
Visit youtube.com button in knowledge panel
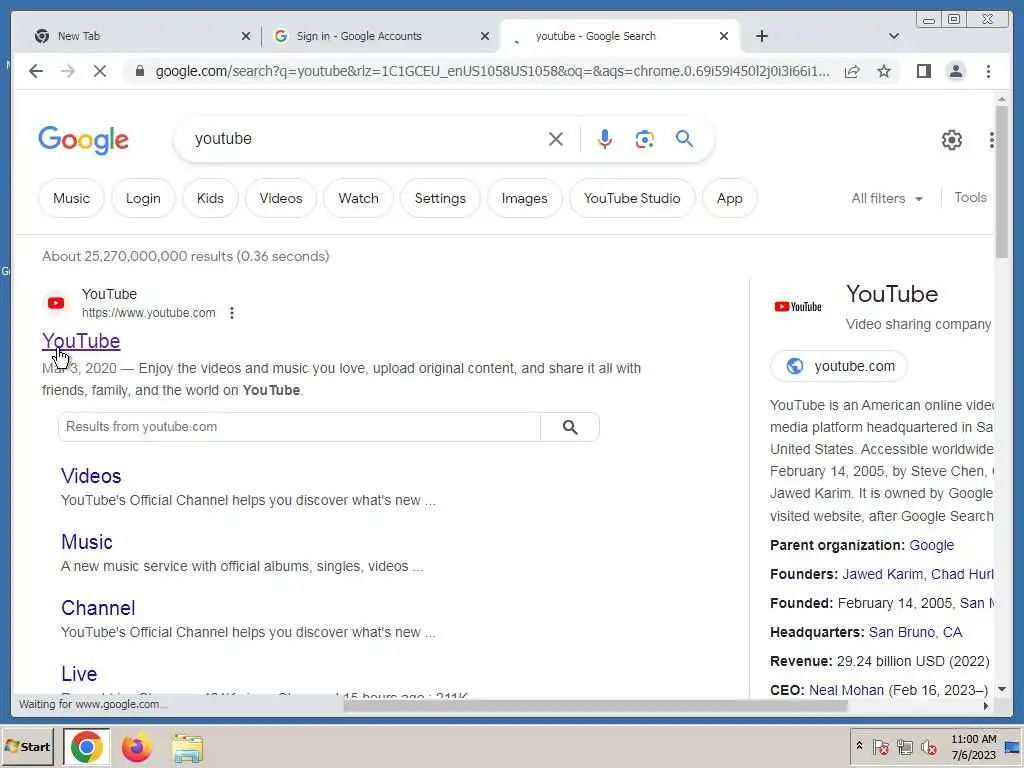[x=839, y=366]
